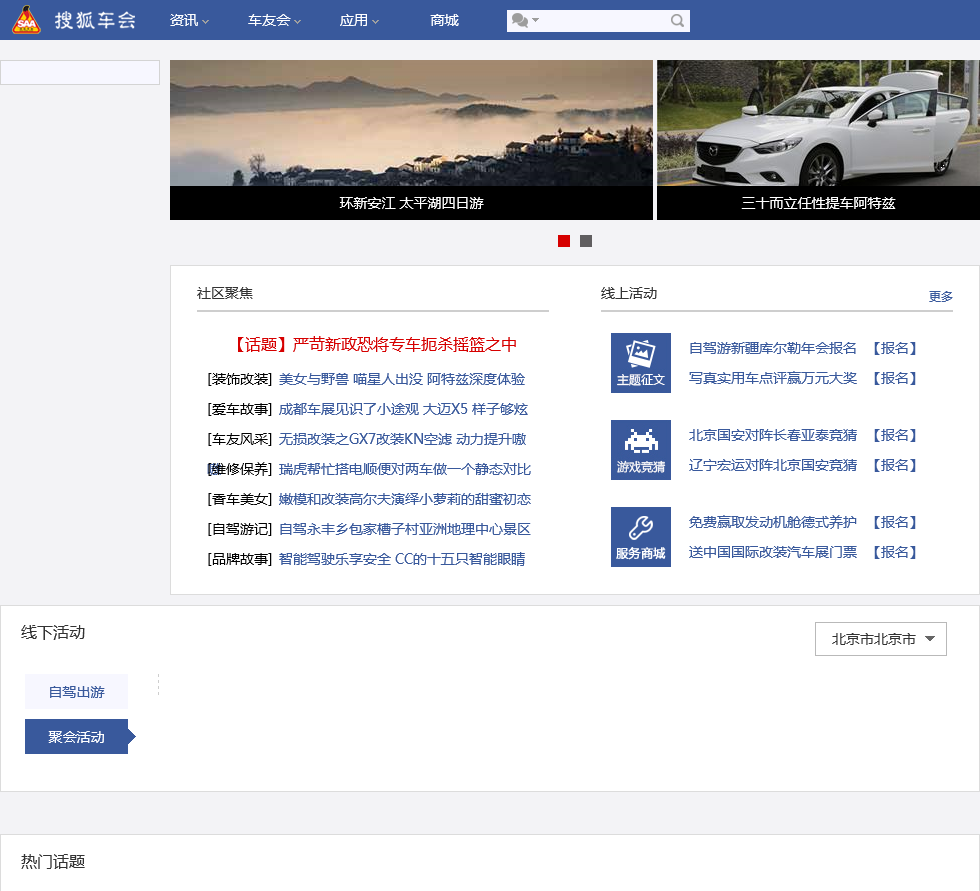Open the red 严苛新政恐将专车扼杀摇篮之中 topic
This screenshot has width=980, height=891.
(x=373, y=345)
